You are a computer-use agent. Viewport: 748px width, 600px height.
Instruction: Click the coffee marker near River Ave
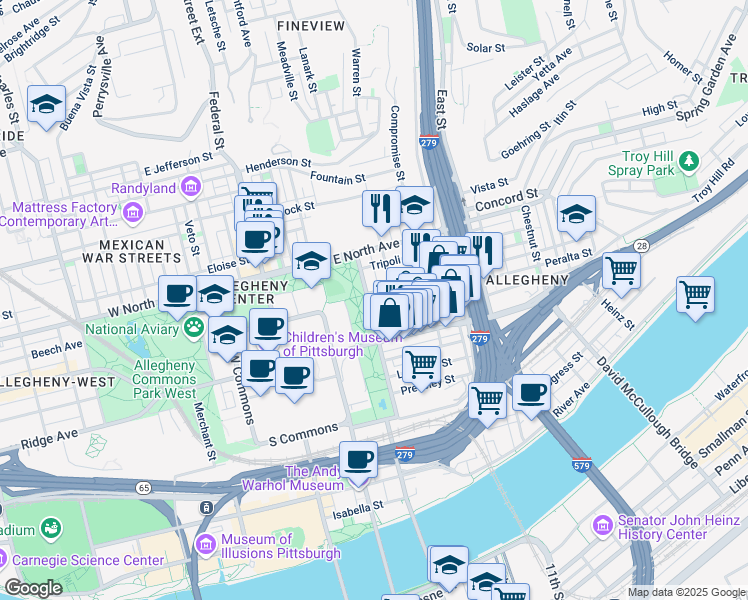point(531,394)
